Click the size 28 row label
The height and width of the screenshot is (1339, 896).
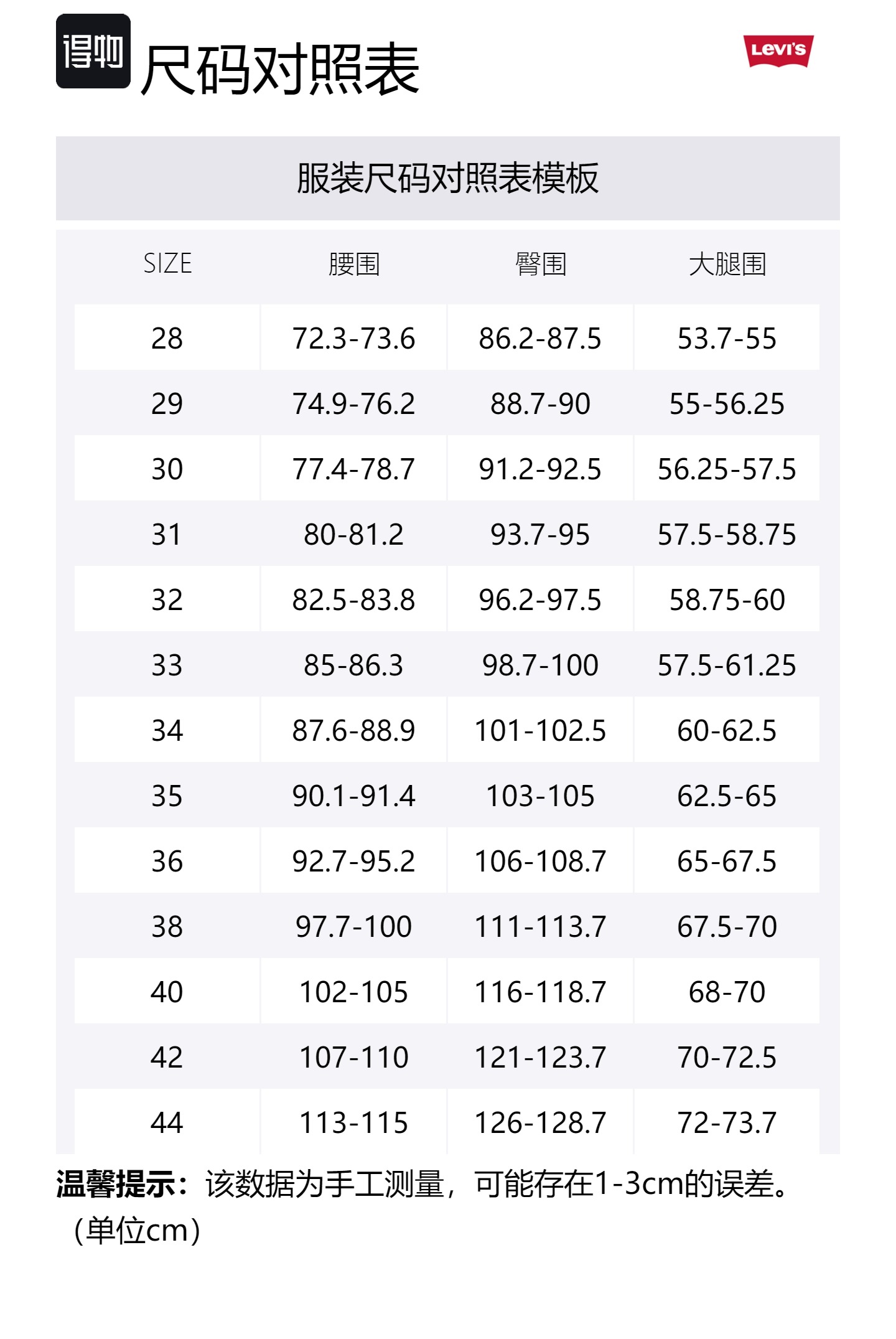coord(167,339)
